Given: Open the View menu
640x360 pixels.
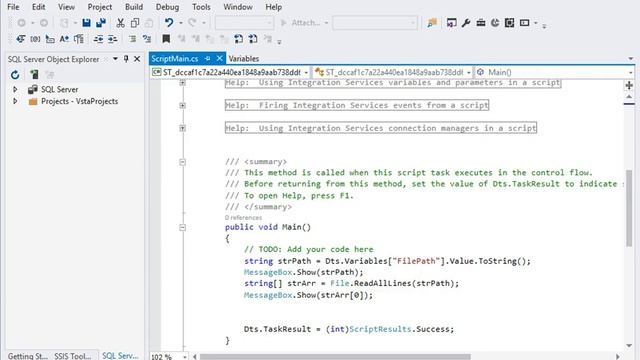Looking at the screenshot, I should [66, 7].
